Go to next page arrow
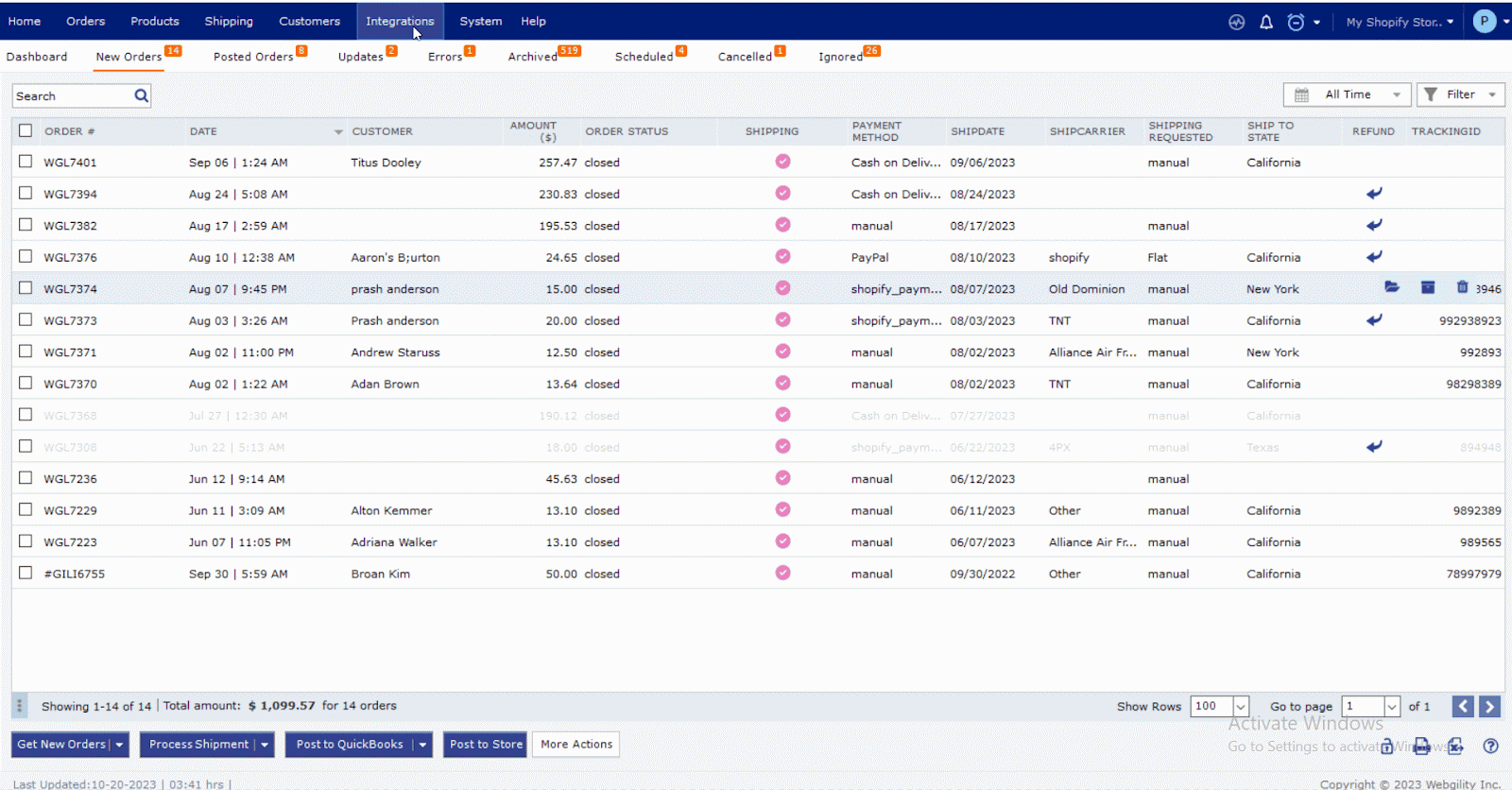This screenshot has width=1512, height=790. coord(1489,706)
